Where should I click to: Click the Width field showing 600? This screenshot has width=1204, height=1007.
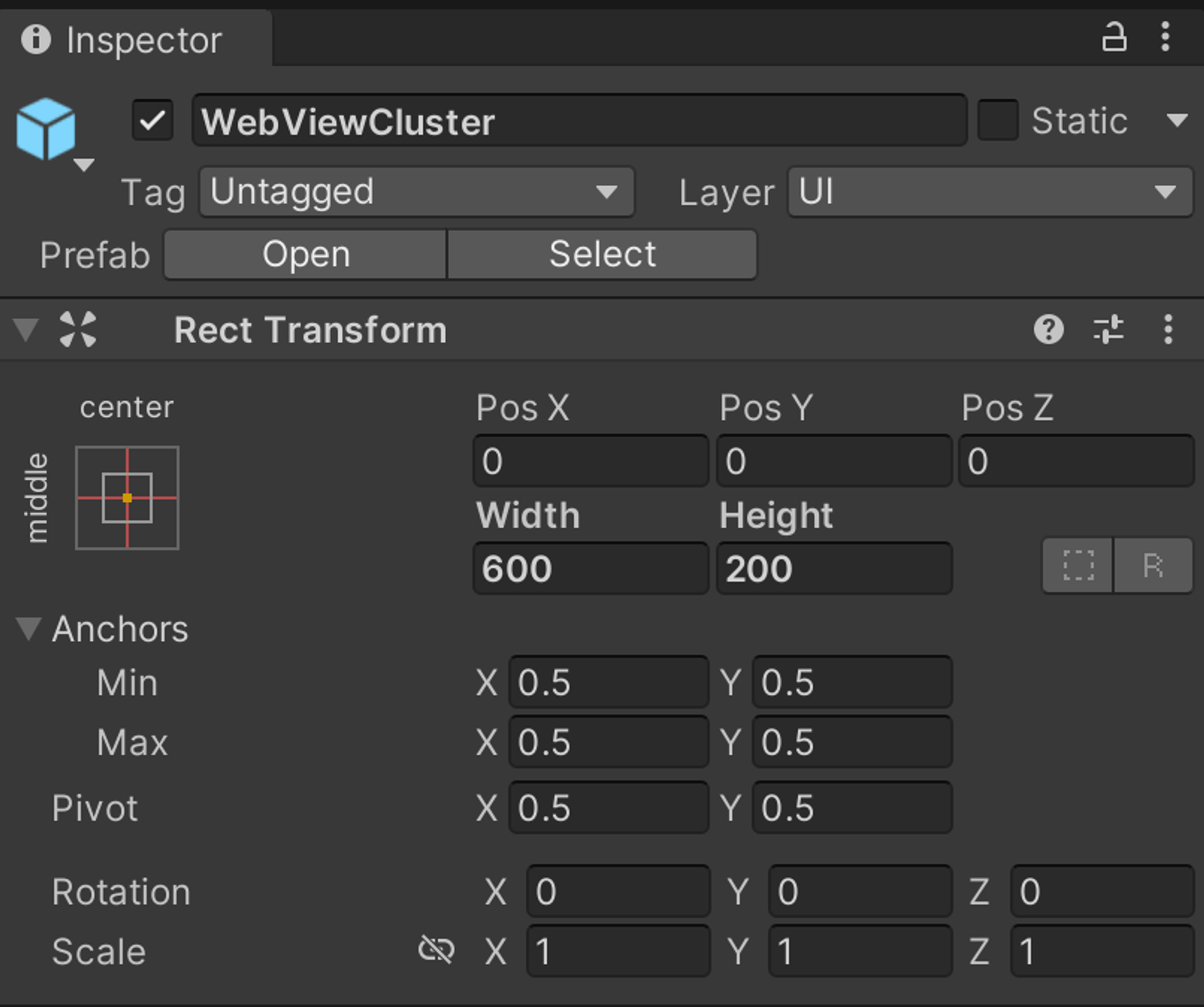590,569
